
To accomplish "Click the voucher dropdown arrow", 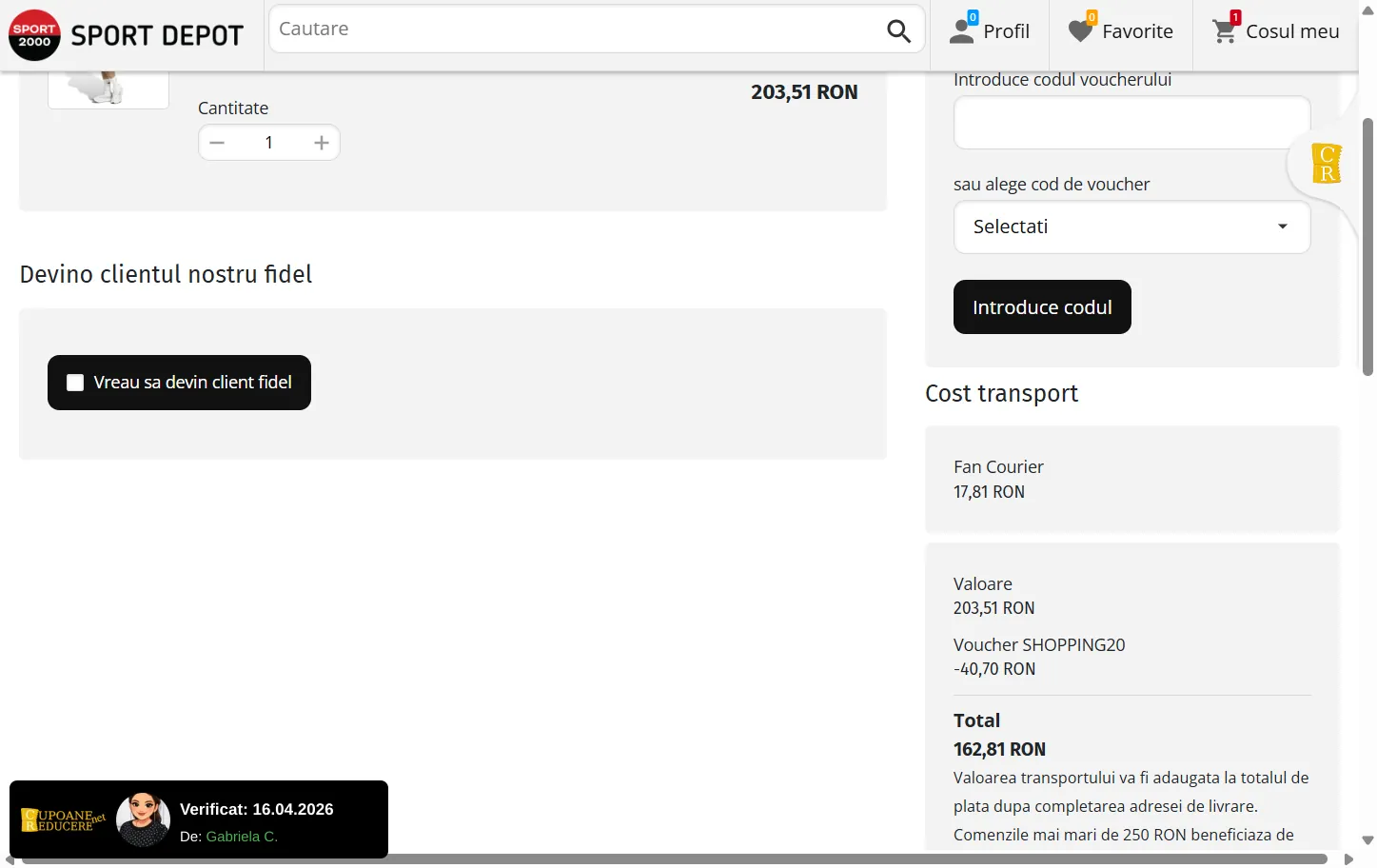I will (x=1282, y=227).
